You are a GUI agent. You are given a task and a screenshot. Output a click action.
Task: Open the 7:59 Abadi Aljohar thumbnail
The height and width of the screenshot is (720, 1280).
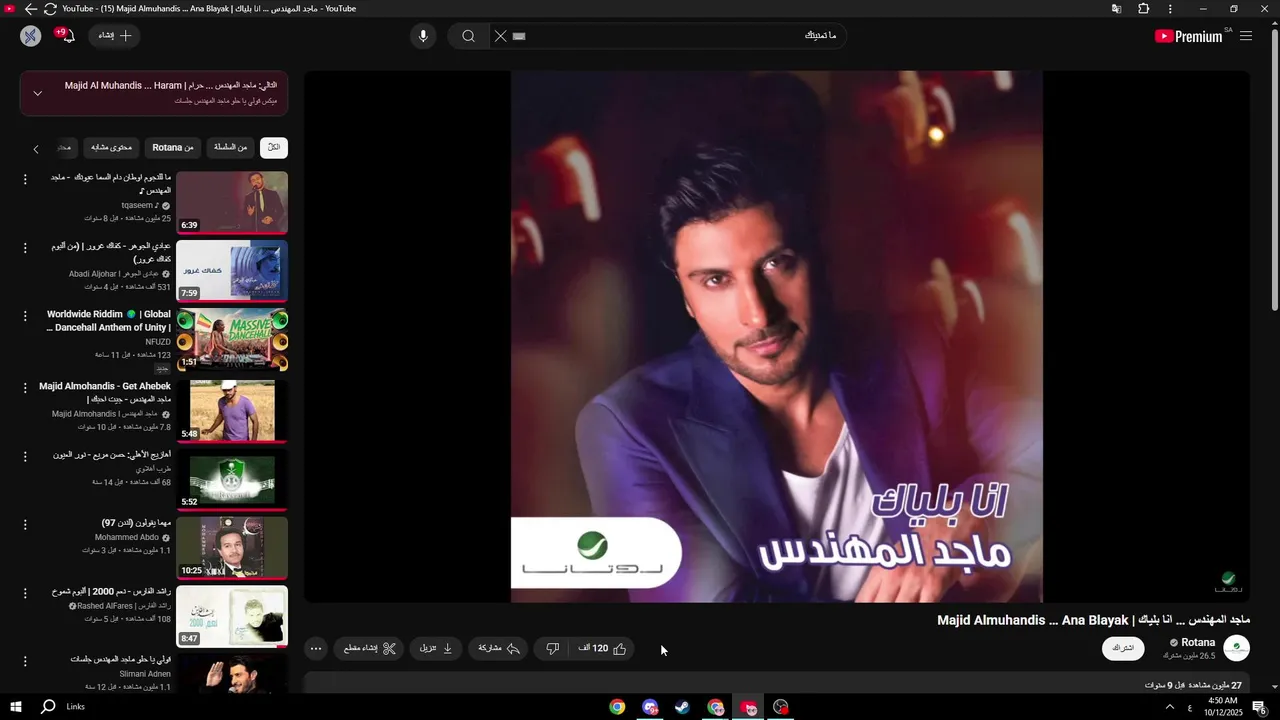pos(232,270)
